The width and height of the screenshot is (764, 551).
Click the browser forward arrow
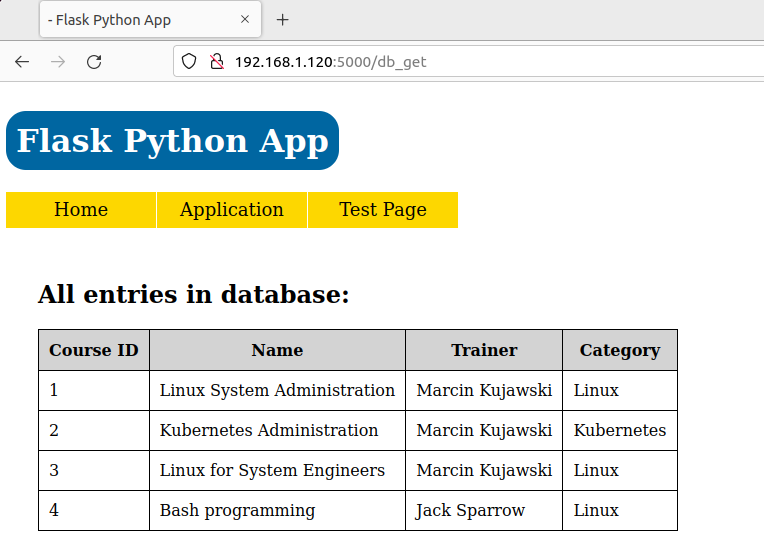[58, 62]
